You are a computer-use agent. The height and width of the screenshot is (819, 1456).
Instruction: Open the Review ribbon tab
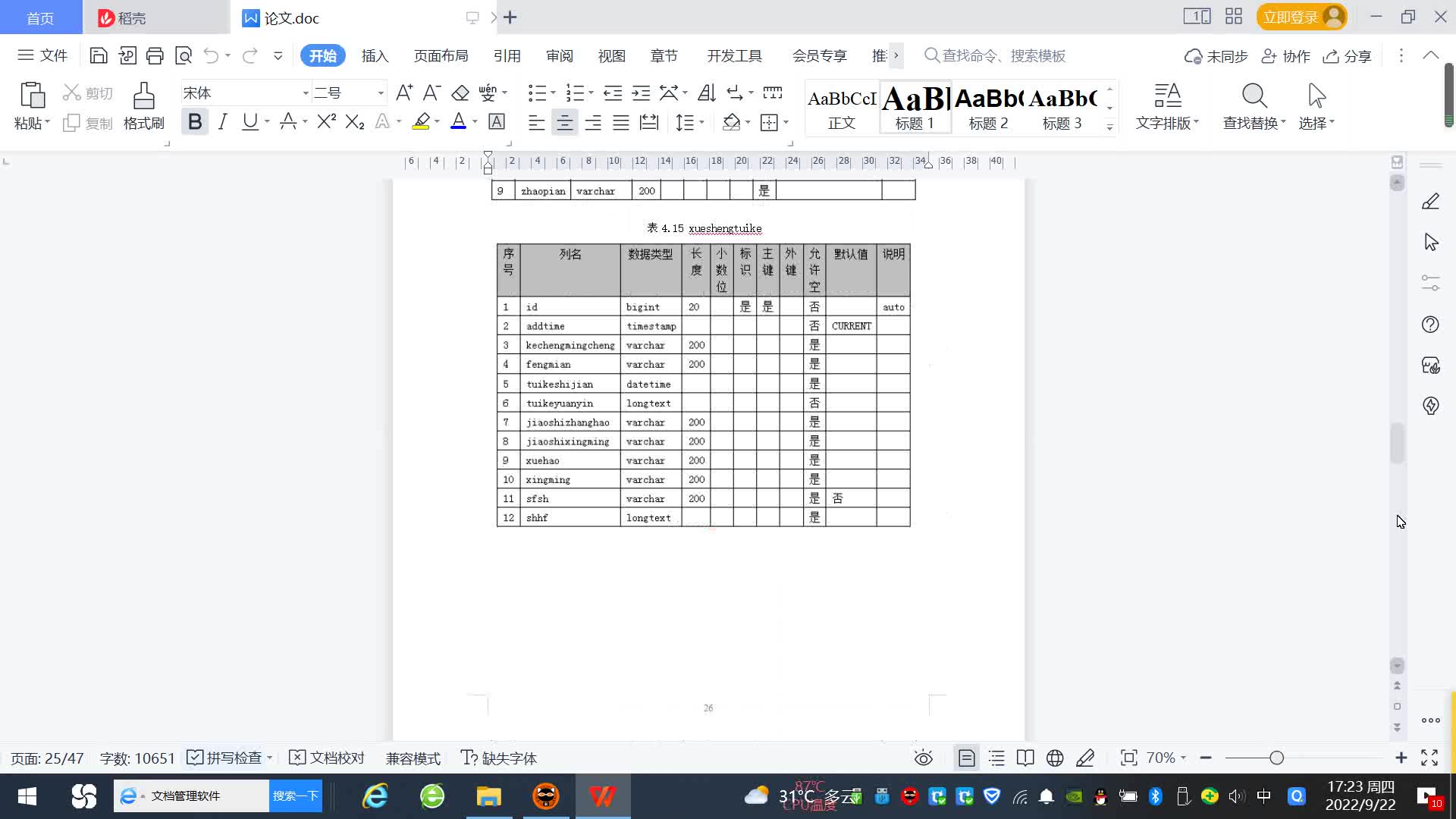pyautogui.click(x=560, y=55)
